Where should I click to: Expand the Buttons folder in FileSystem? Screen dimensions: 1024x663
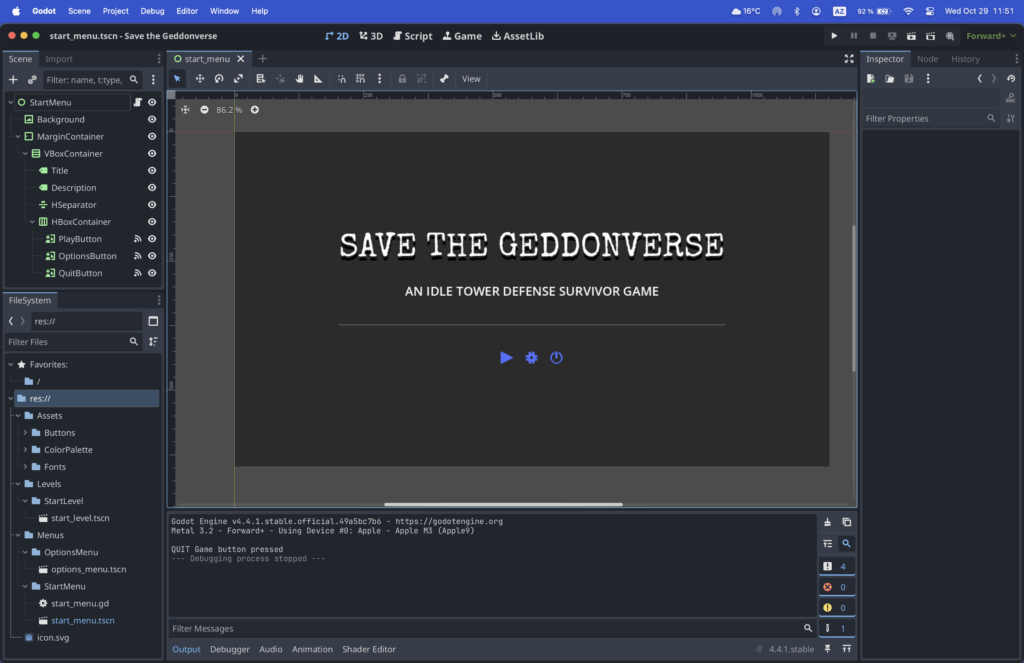click(25, 433)
